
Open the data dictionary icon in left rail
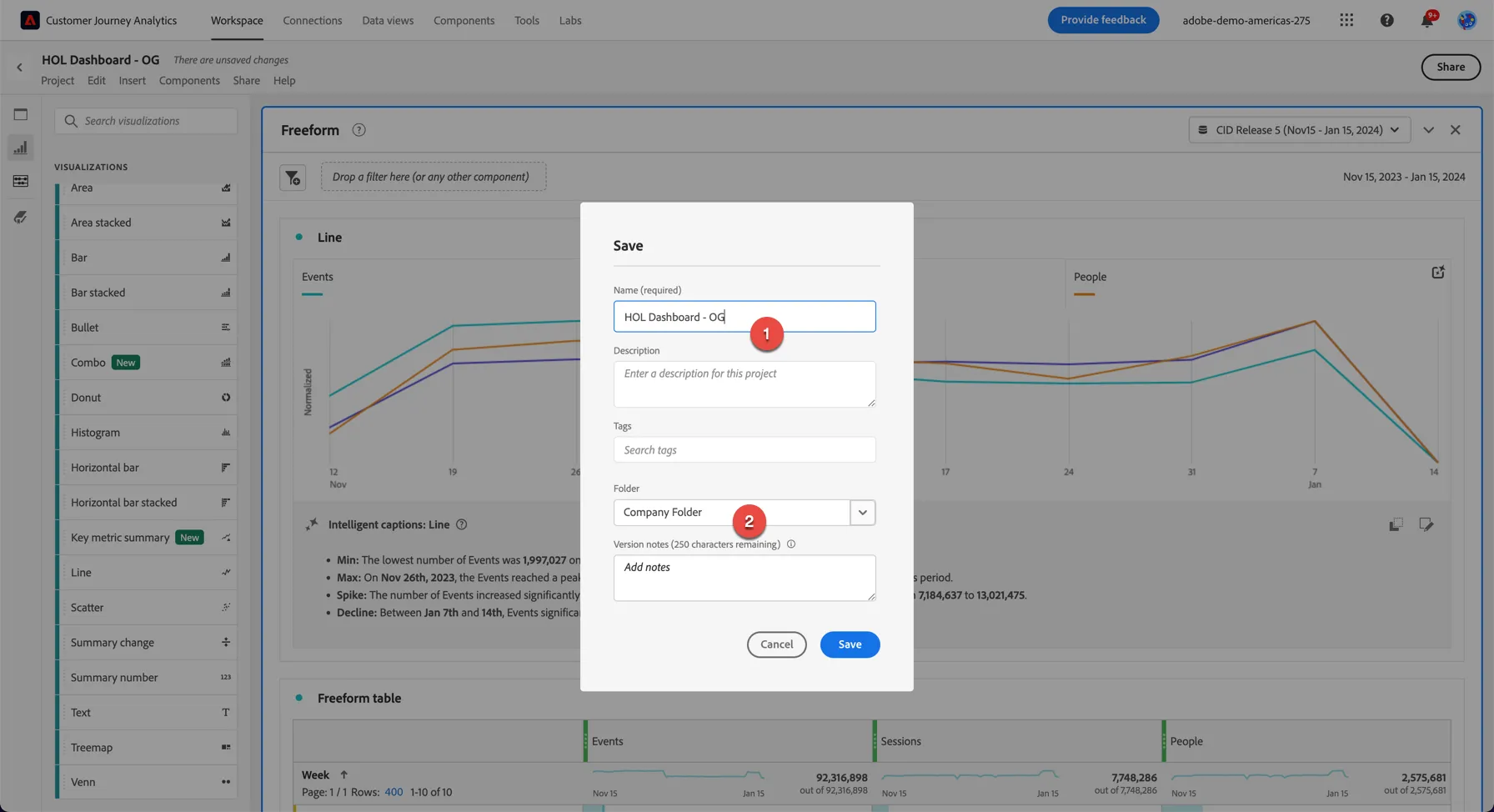point(21,217)
